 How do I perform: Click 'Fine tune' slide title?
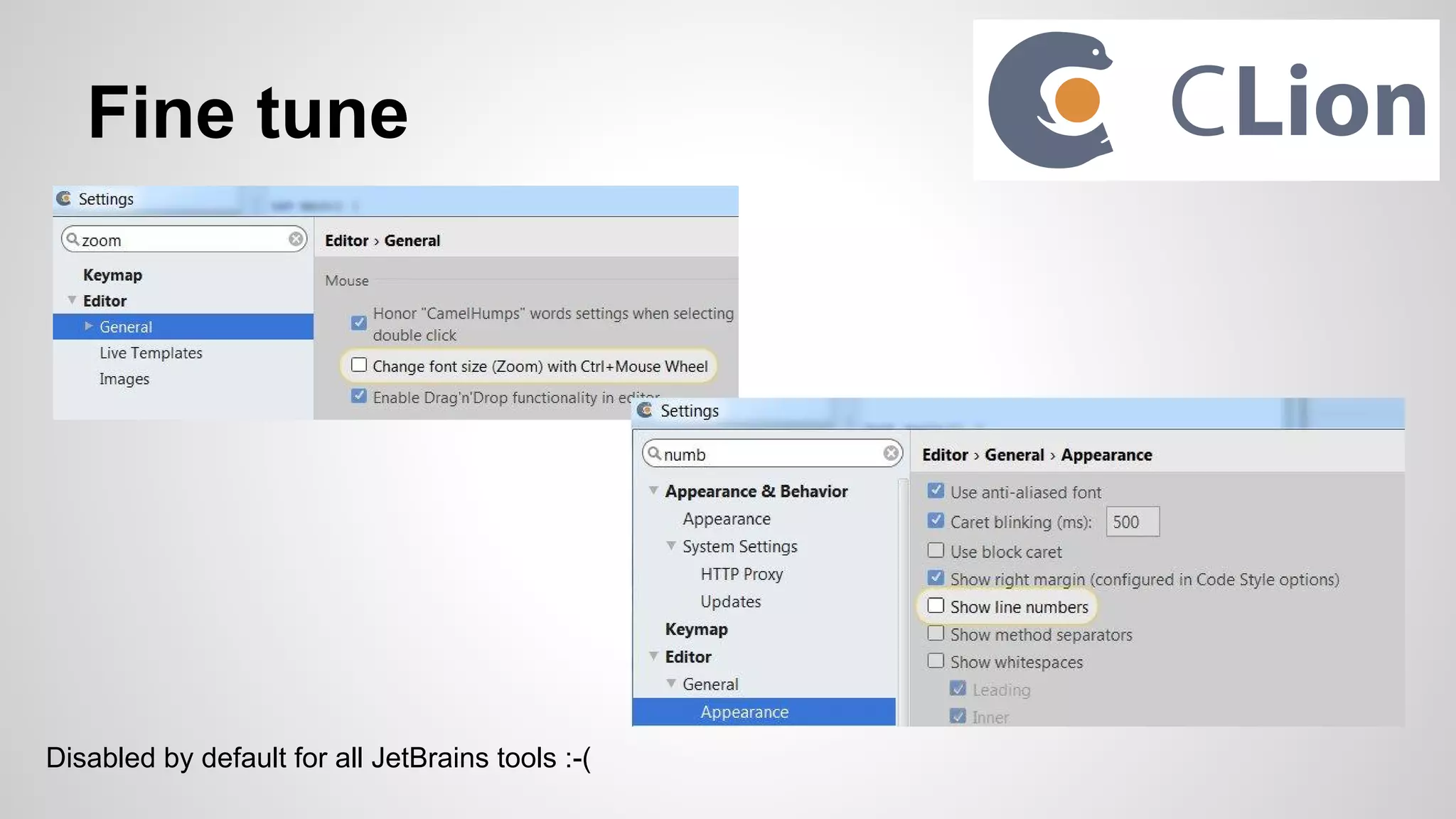click(248, 112)
